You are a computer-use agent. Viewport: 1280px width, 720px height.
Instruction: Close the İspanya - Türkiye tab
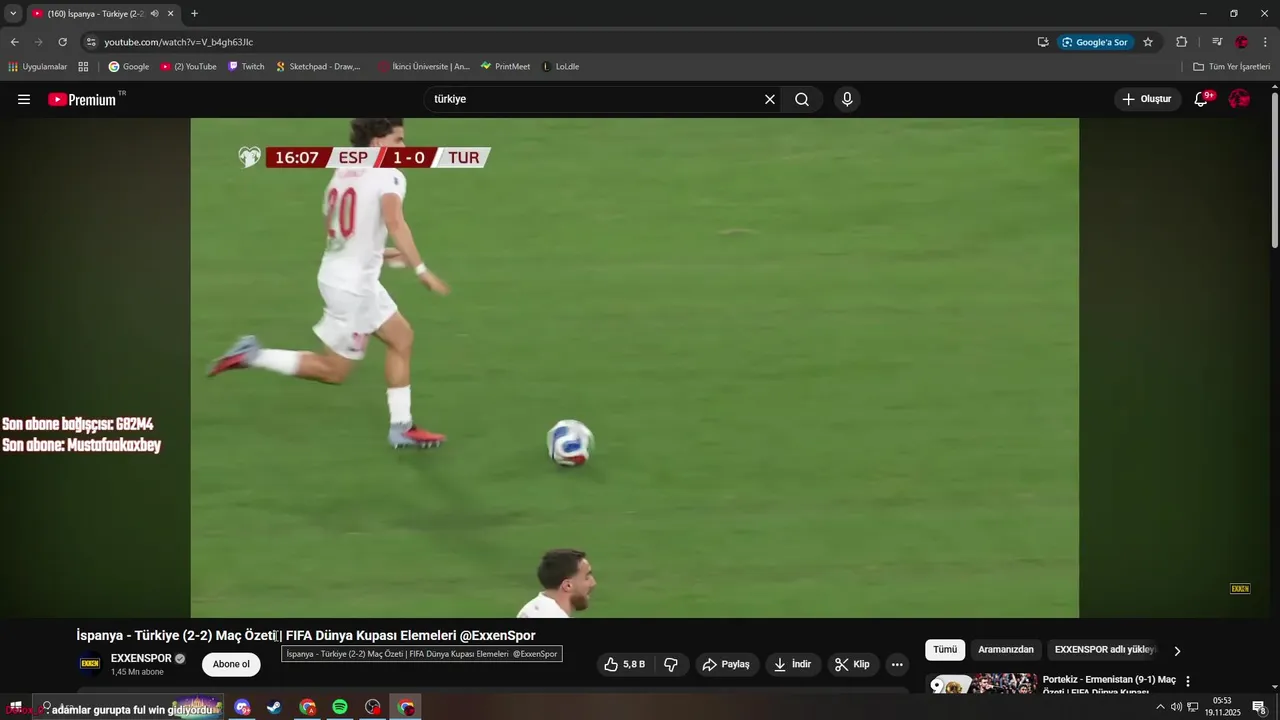pyautogui.click(x=171, y=13)
